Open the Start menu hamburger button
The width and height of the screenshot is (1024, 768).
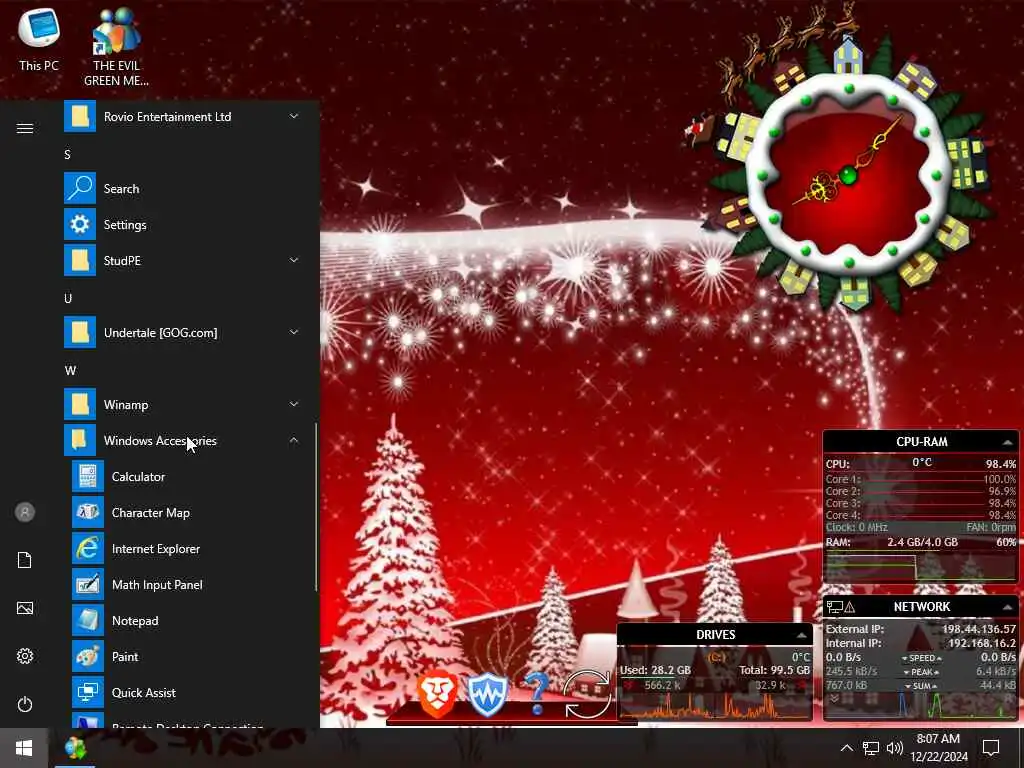click(x=25, y=128)
